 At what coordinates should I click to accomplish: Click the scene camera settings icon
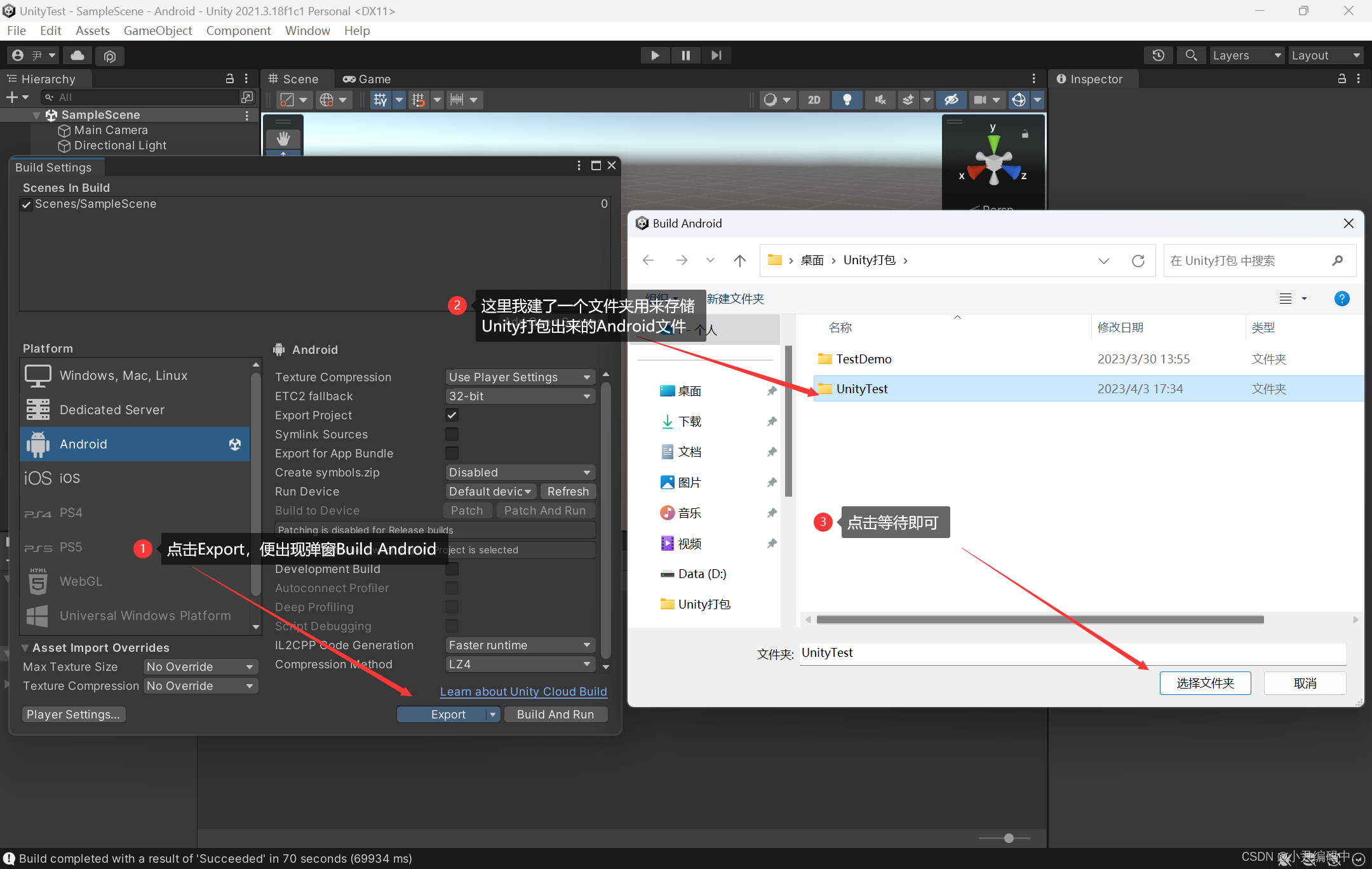click(x=980, y=100)
